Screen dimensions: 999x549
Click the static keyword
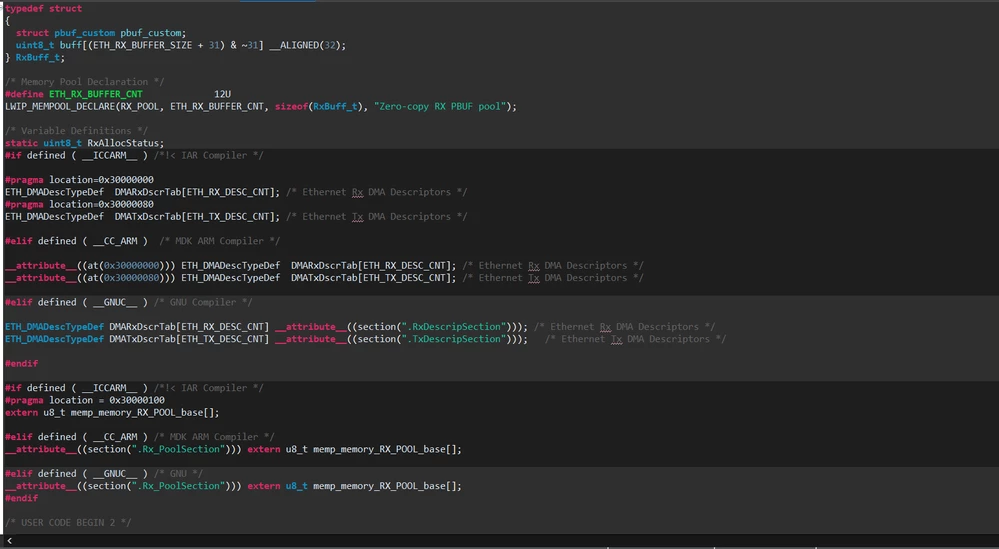coord(22,143)
